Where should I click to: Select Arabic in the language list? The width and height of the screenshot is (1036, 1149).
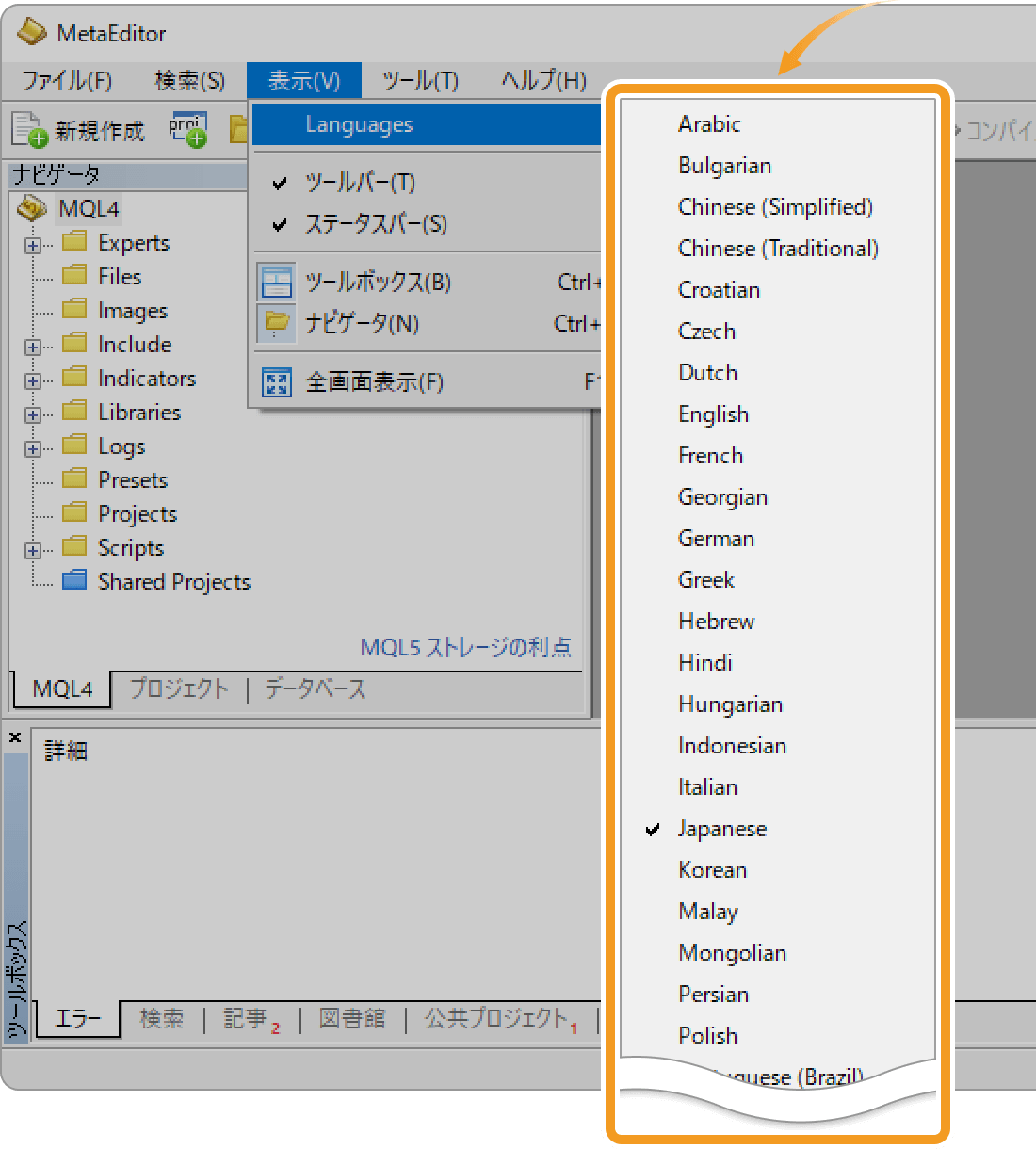[x=778, y=124]
